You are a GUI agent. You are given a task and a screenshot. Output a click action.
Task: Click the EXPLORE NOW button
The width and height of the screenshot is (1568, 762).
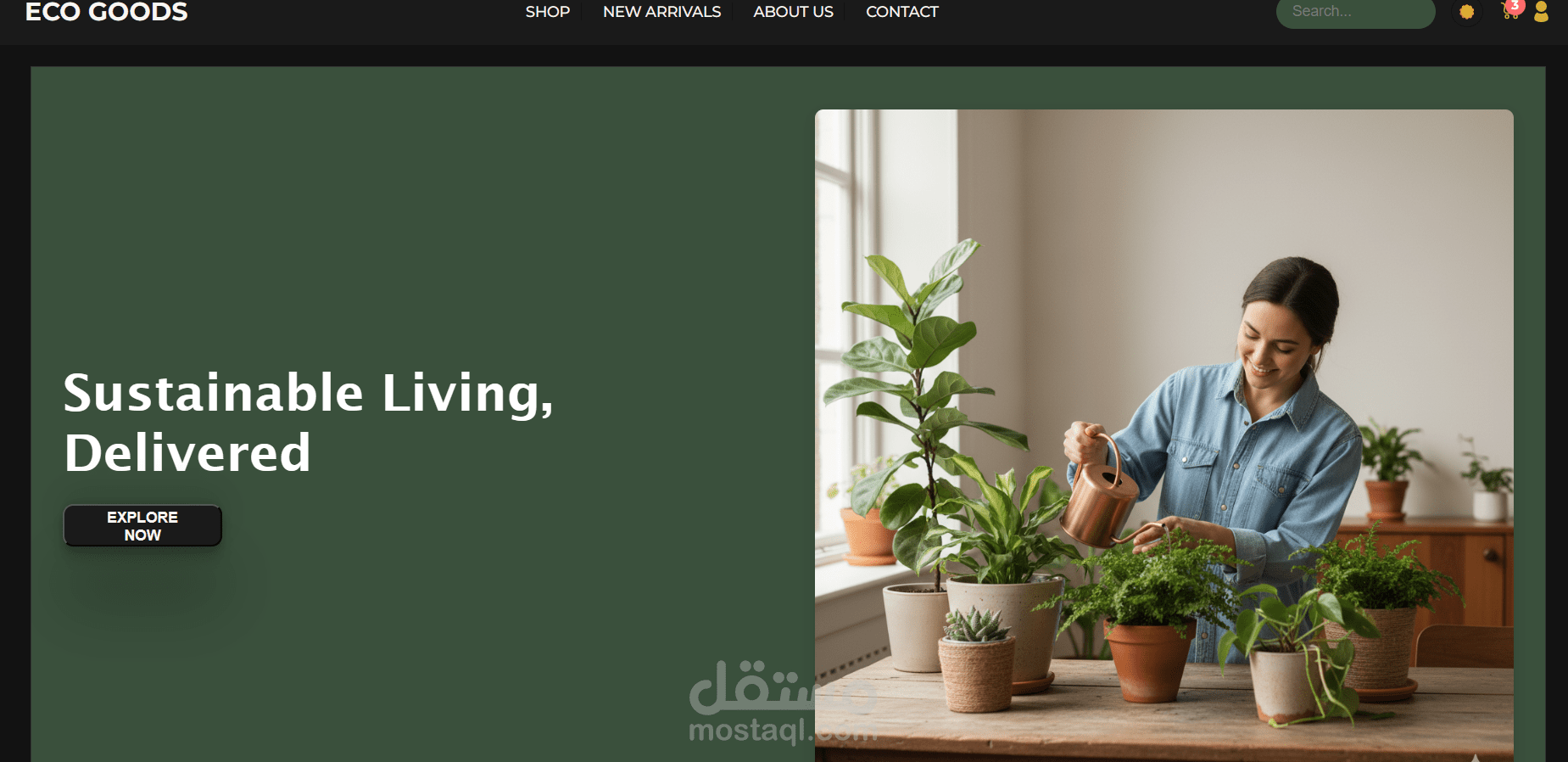[x=142, y=526]
